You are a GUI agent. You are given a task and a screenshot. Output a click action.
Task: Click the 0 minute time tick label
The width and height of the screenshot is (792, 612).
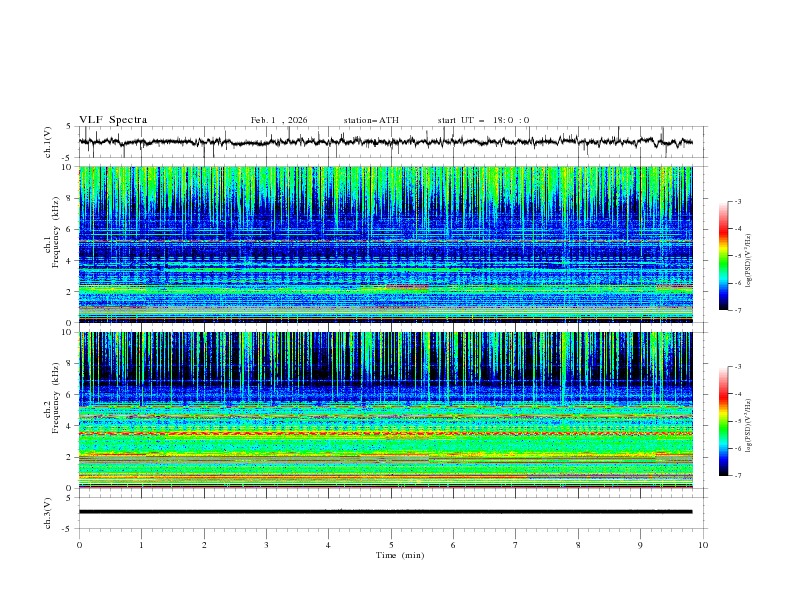pyautogui.click(x=79, y=545)
